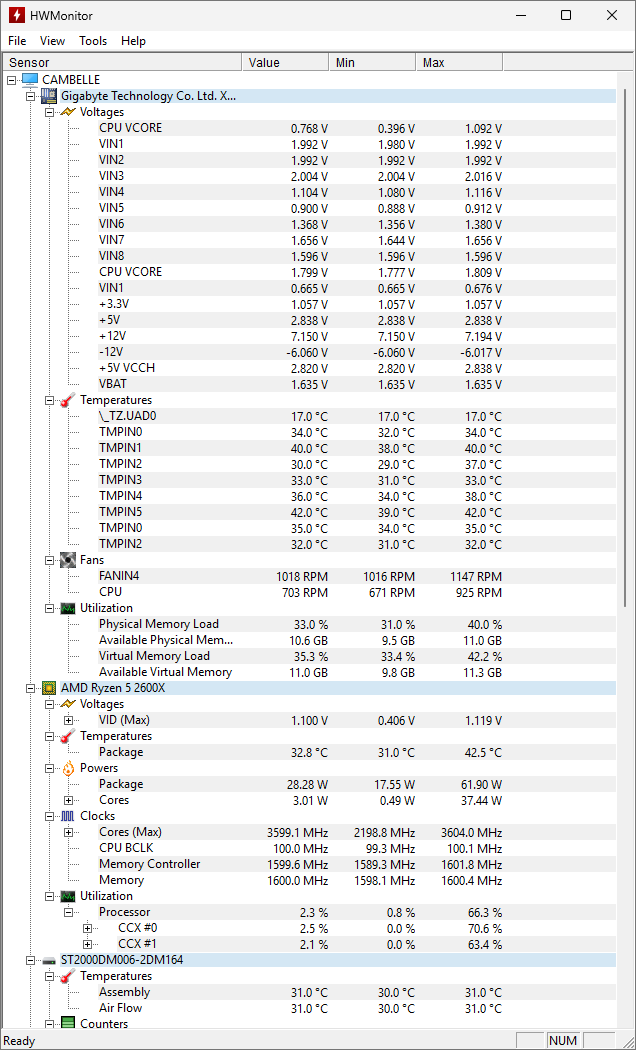Image resolution: width=636 pixels, height=1050 pixels.
Task: Expand the VID (Max) entry
Action: point(68,720)
